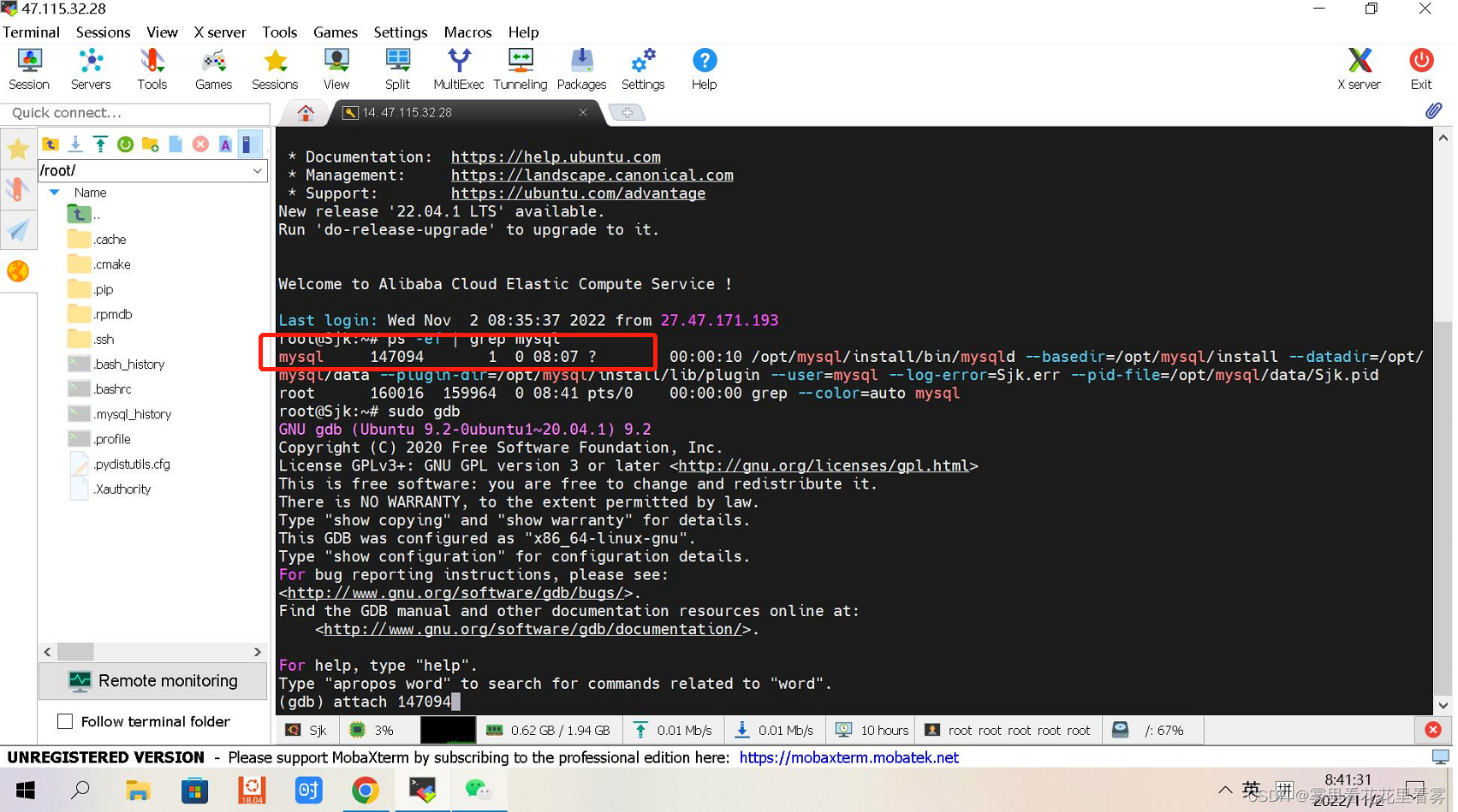Viewport: 1458px width, 812px height.
Task: Download selected files from SFTP toolbar
Action: 75,145
